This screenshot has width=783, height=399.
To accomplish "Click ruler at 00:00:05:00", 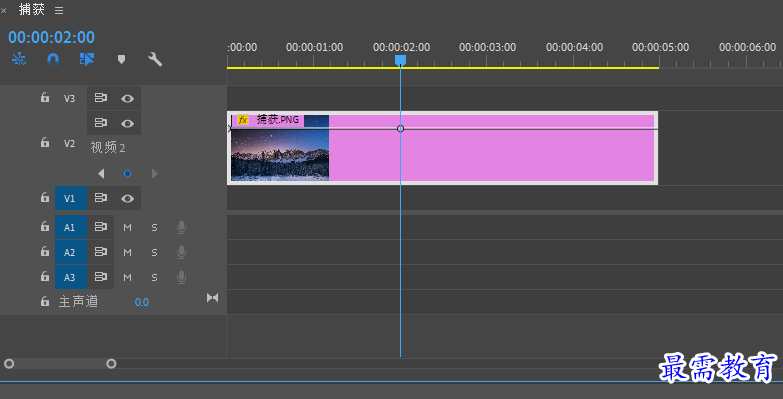I will tap(660, 47).
